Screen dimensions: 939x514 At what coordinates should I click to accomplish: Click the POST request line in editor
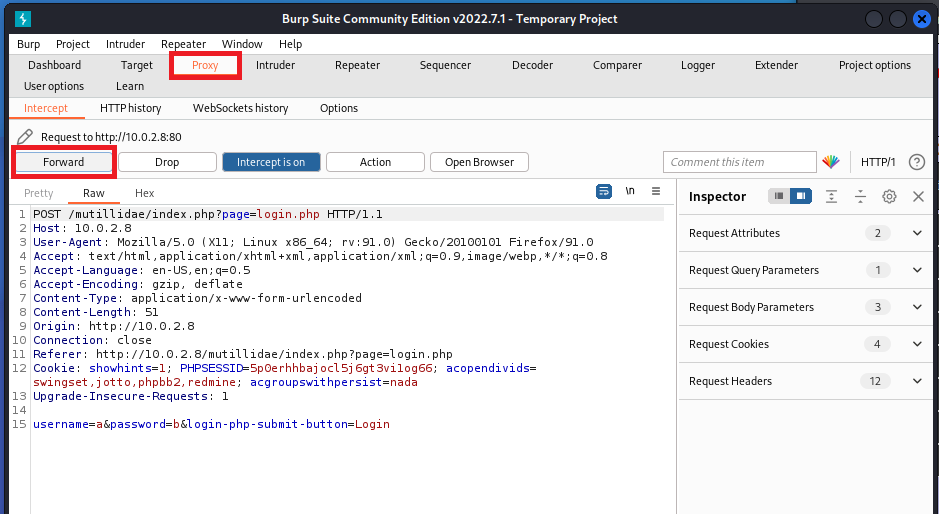click(208, 214)
